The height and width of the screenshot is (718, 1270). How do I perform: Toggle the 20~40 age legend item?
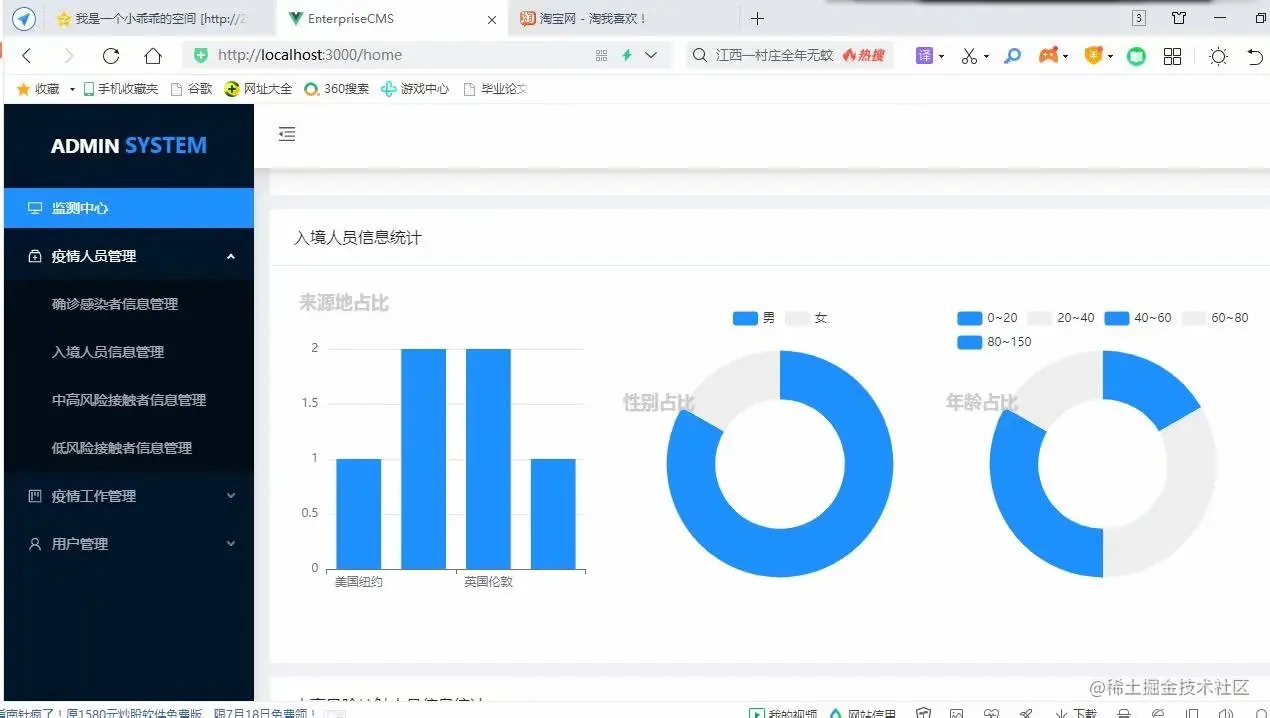[x=1061, y=318]
